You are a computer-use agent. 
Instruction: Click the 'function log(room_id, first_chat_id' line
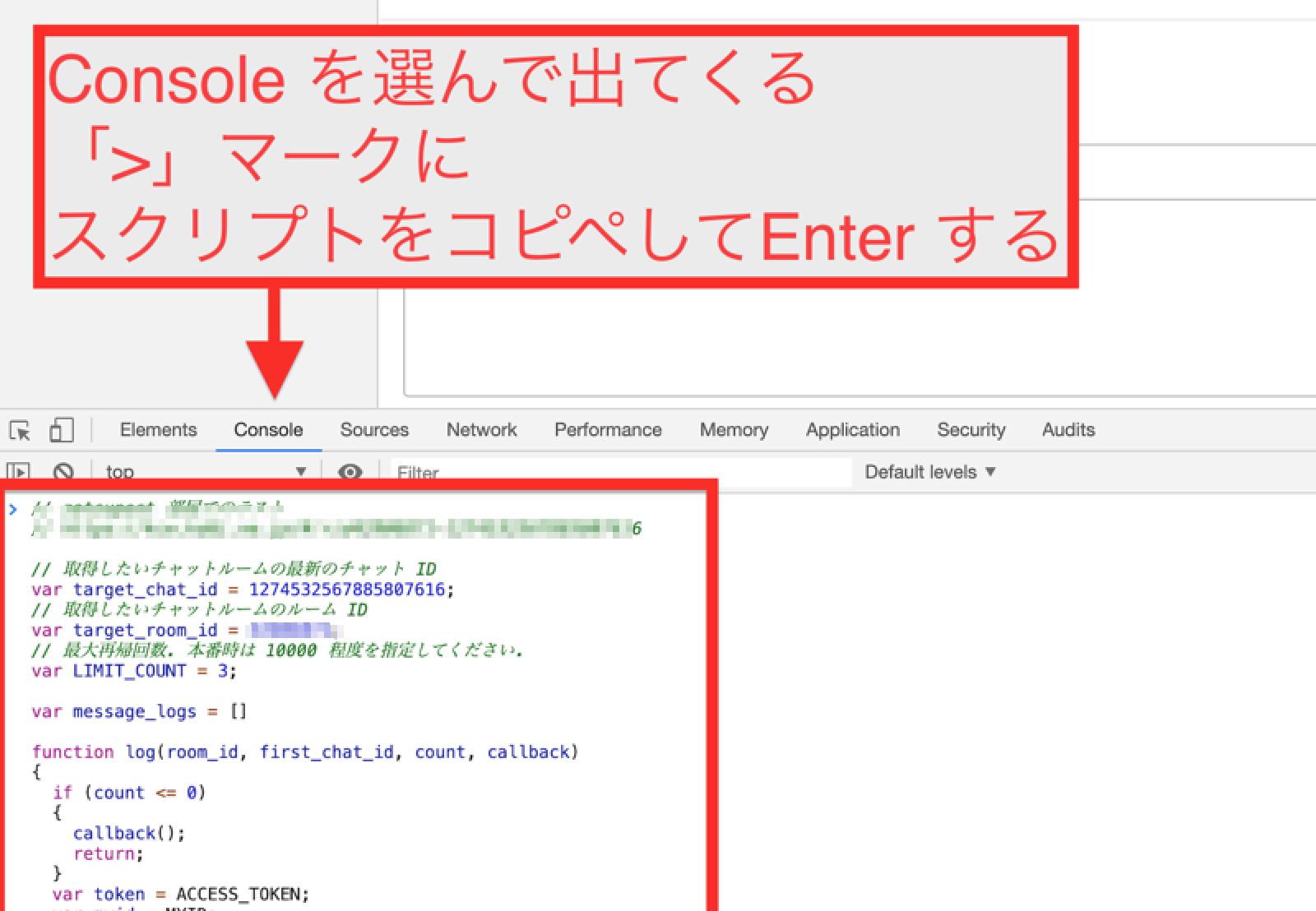click(305, 751)
